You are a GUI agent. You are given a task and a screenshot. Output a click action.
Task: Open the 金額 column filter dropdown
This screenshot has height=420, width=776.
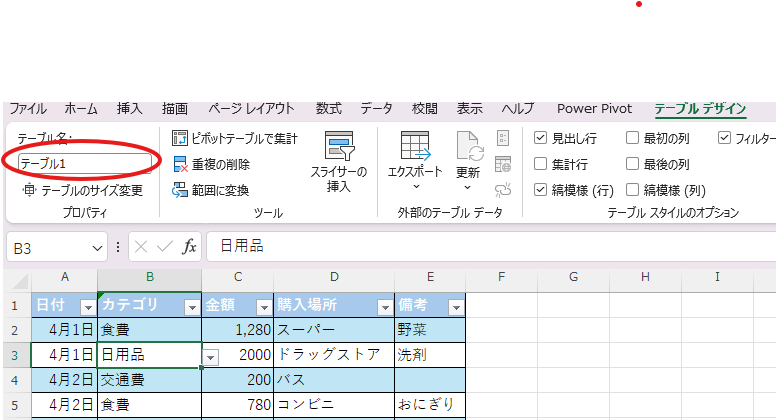pos(264,307)
